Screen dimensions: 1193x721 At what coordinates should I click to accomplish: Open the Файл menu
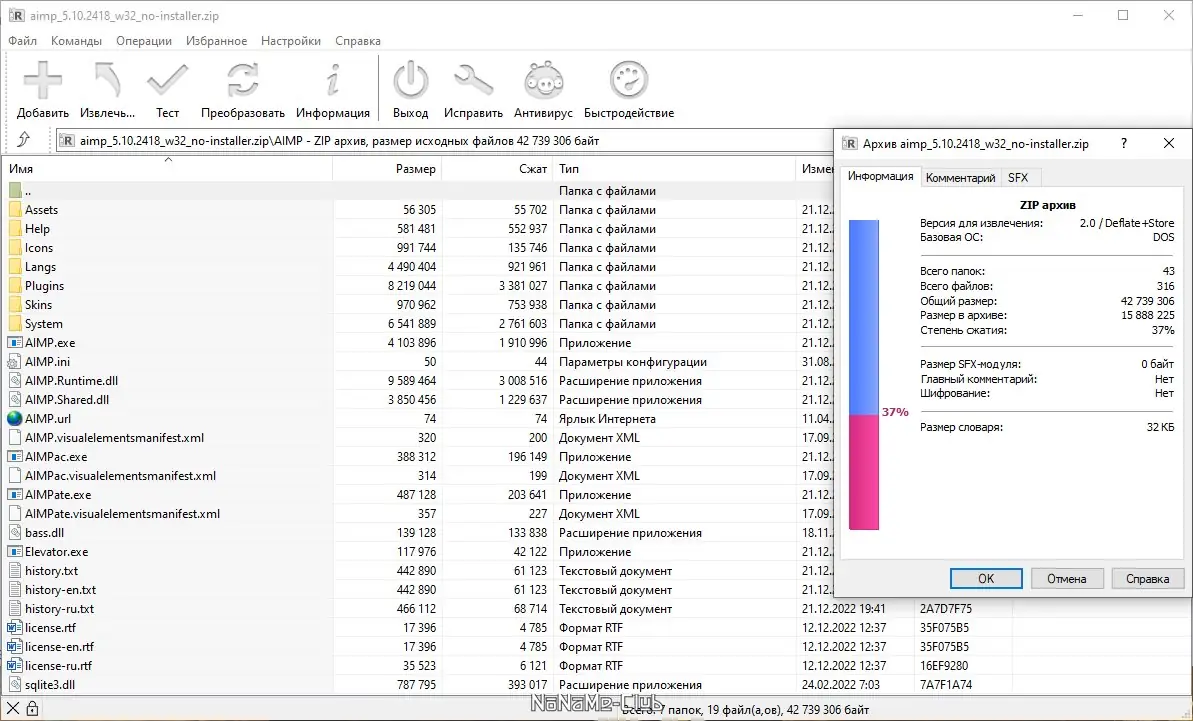pyautogui.click(x=23, y=41)
